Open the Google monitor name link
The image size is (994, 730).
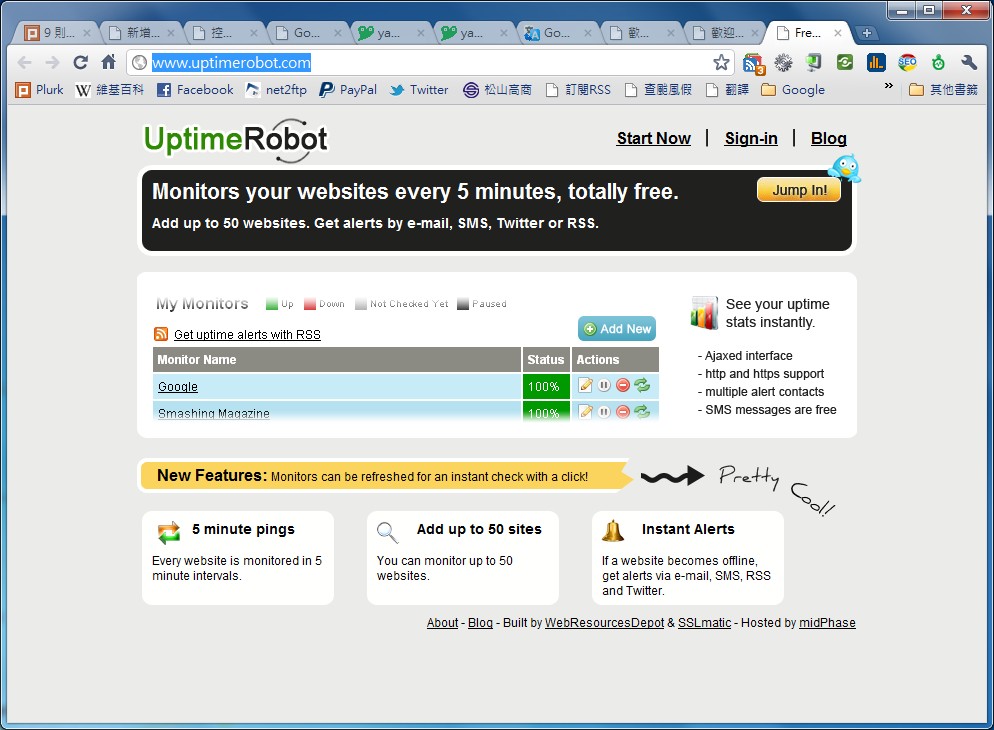(x=178, y=387)
